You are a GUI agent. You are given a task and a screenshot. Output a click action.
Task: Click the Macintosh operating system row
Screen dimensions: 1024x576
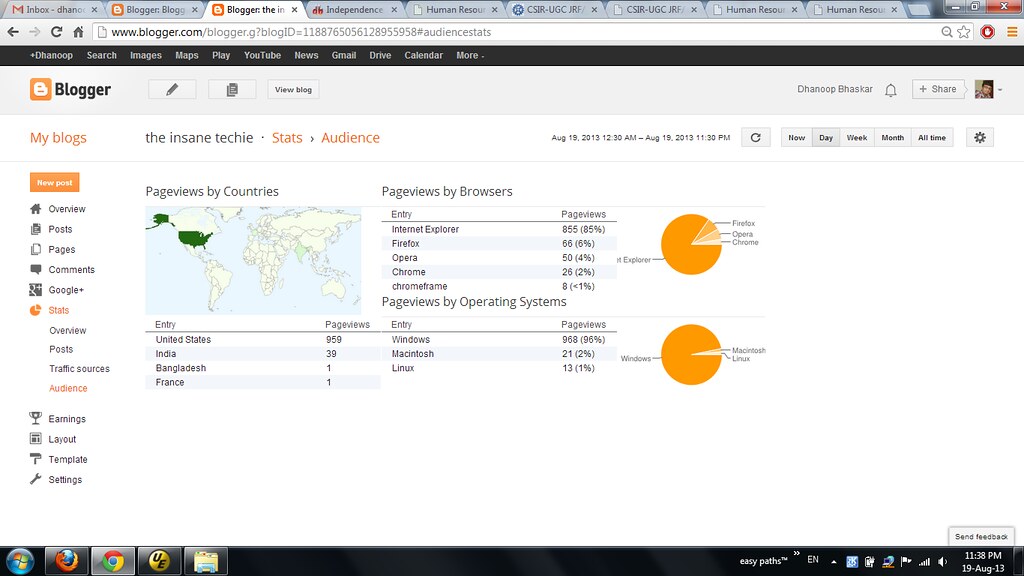click(499, 354)
